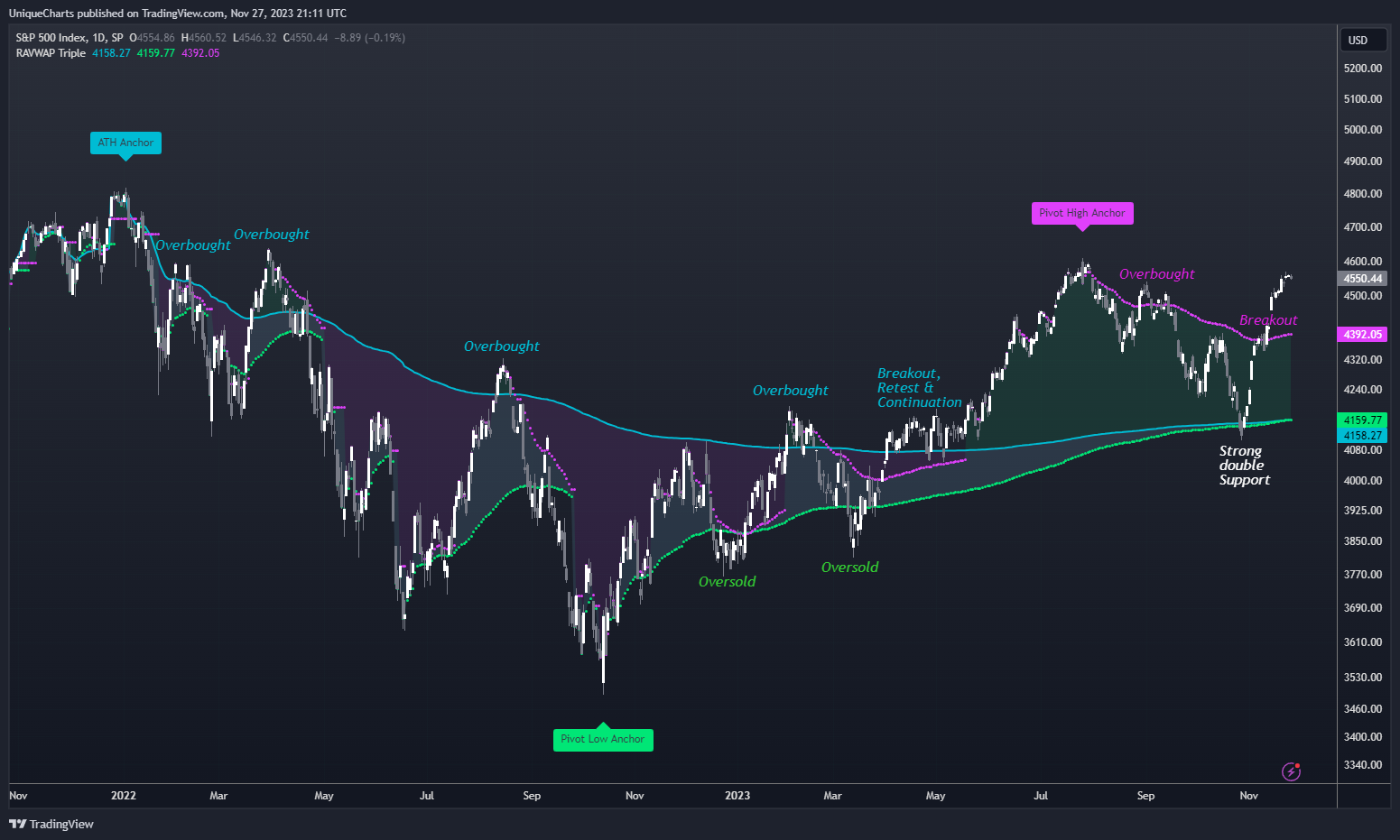Click the 5200.00 price axis label
The height and width of the screenshot is (840, 1400).
click(1363, 69)
